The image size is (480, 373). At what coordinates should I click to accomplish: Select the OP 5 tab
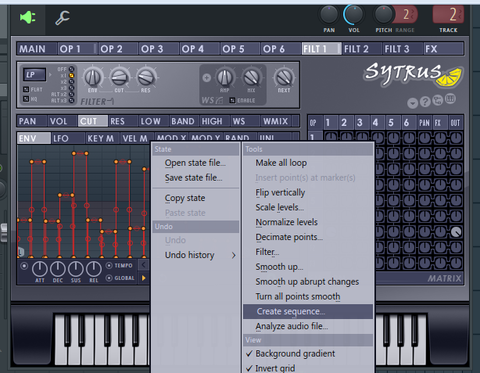pyautogui.click(x=241, y=49)
